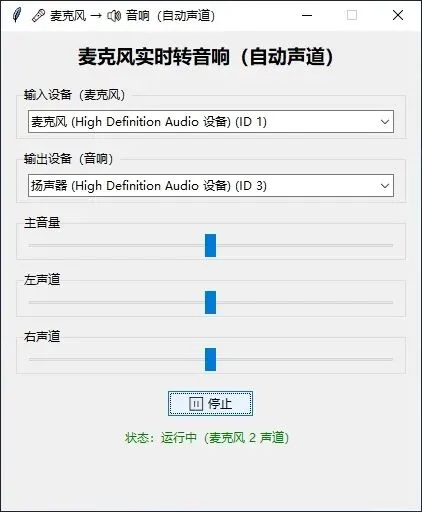Screen dimensions: 422x512
Task: Click the disabled maximize window button
Action: 352,15
